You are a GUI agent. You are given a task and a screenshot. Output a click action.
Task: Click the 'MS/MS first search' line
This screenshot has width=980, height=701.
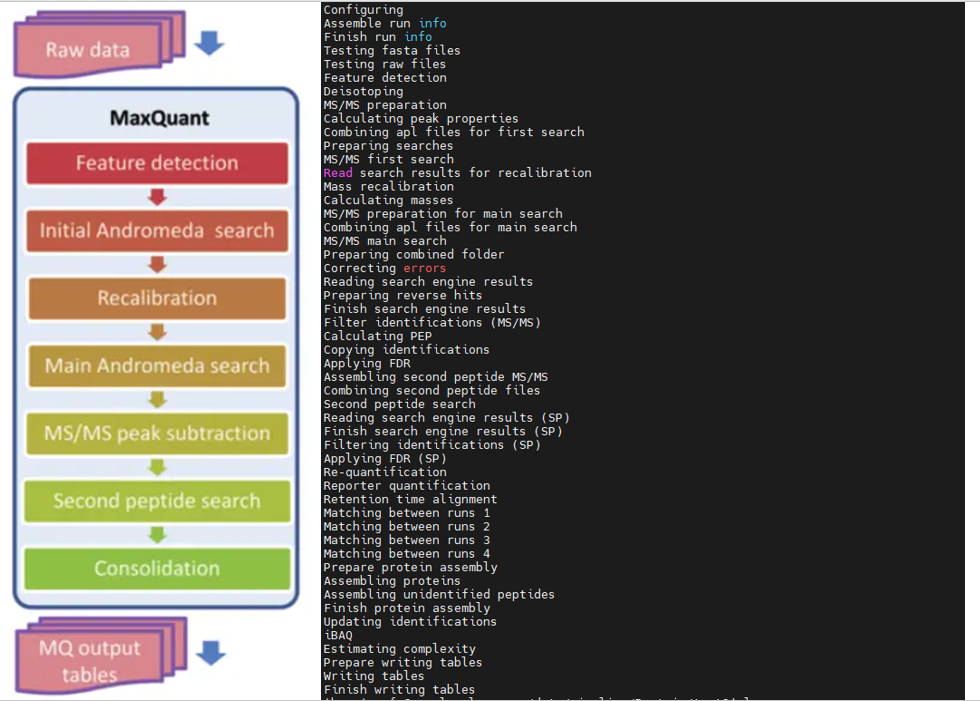click(389, 159)
